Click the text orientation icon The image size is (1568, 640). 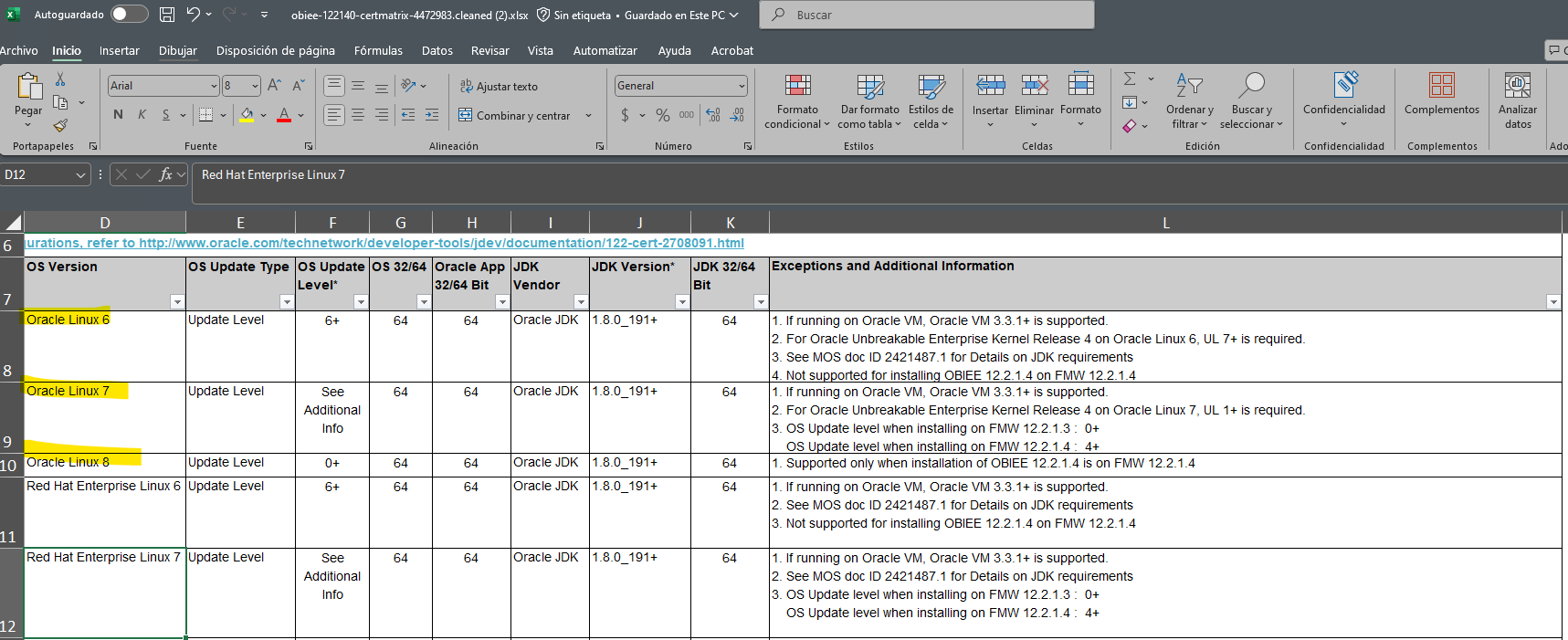tap(408, 86)
